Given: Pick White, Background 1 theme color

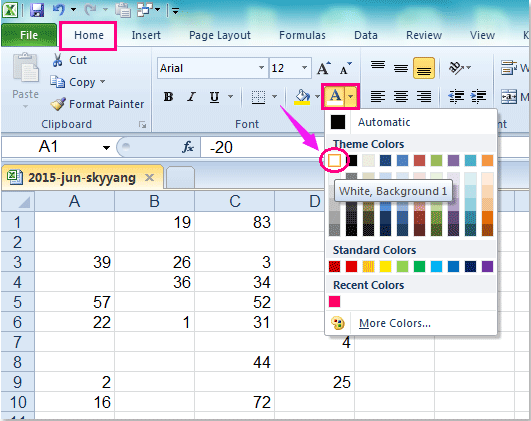Looking at the screenshot, I should [335, 161].
